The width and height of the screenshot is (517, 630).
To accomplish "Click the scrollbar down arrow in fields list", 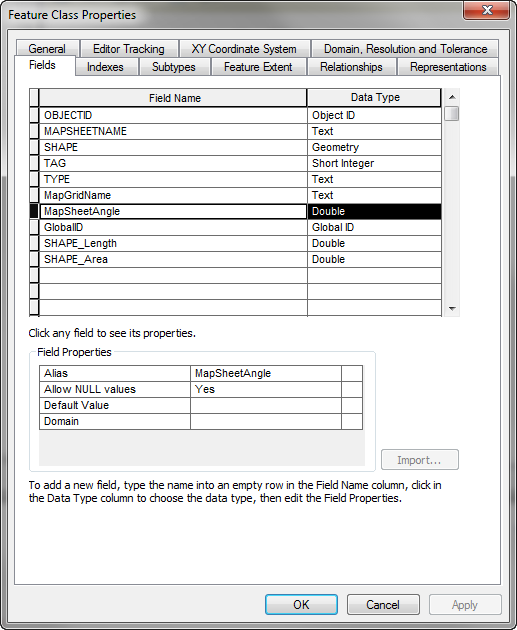I will [x=452, y=309].
